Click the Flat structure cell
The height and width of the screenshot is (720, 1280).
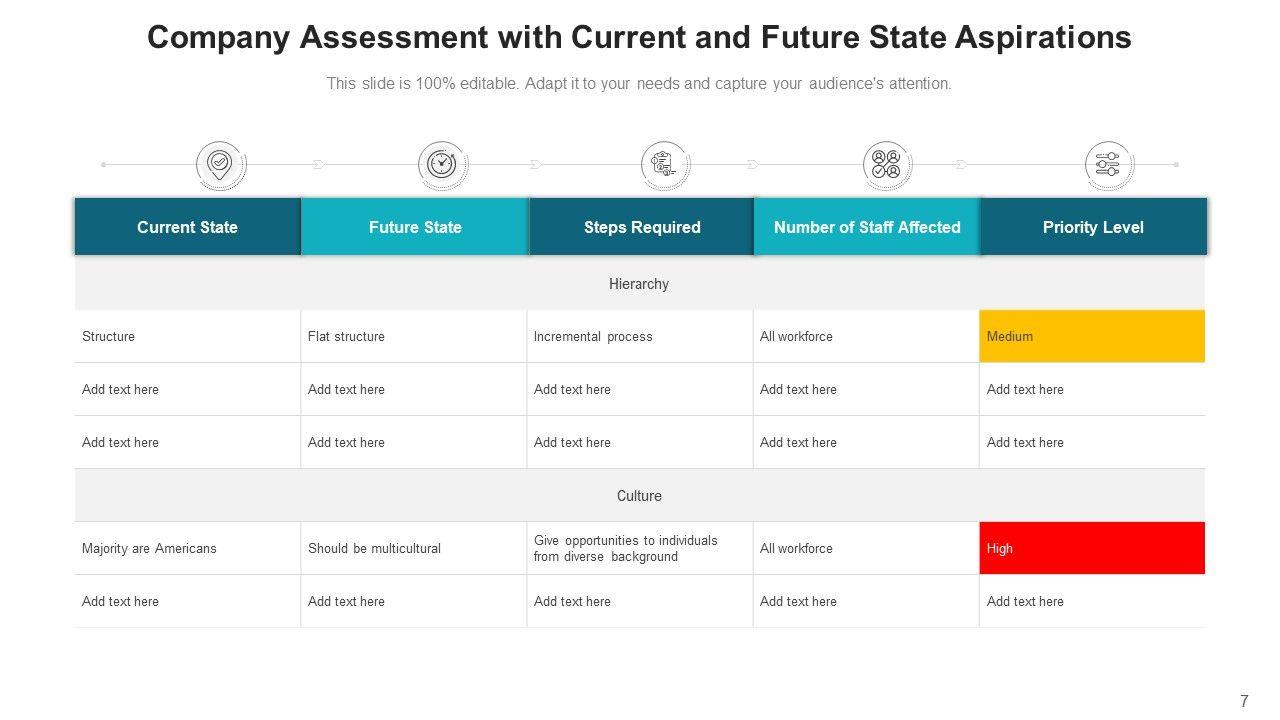click(346, 336)
